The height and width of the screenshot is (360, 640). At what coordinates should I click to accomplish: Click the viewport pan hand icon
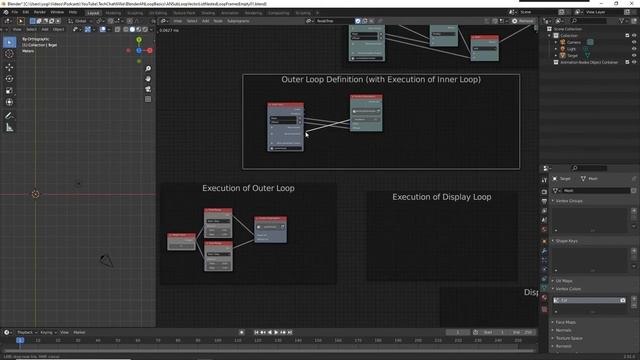[148, 79]
